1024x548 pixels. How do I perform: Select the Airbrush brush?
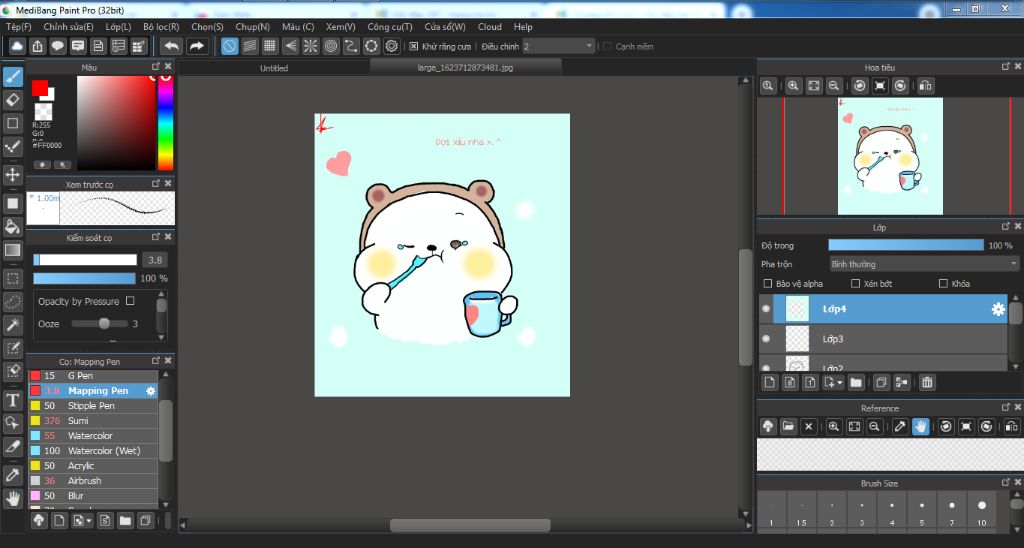click(x=93, y=481)
